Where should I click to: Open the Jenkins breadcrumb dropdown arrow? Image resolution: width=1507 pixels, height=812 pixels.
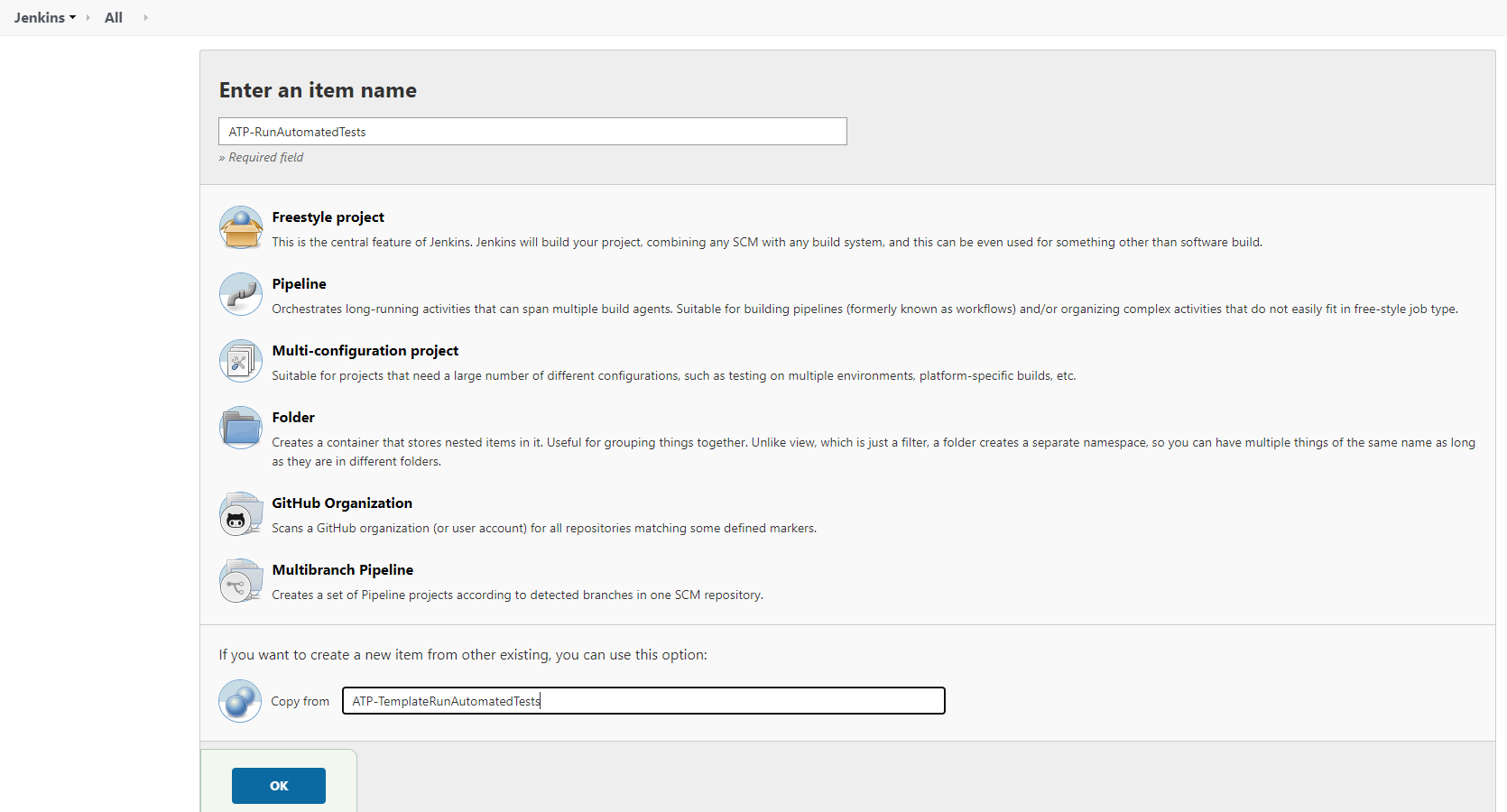pyautogui.click(x=73, y=17)
